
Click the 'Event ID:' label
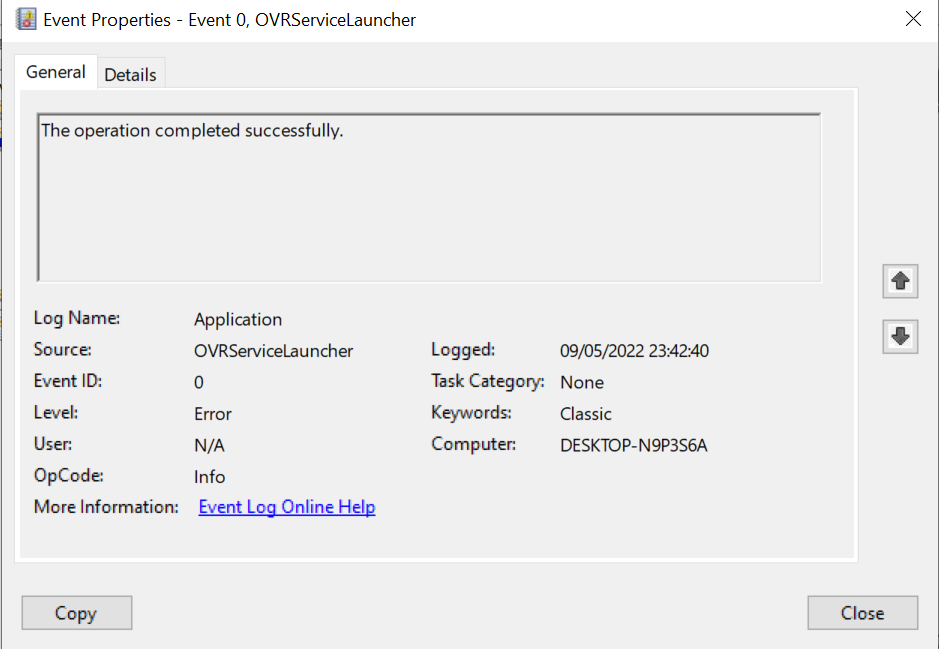click(x=68, y=381)
